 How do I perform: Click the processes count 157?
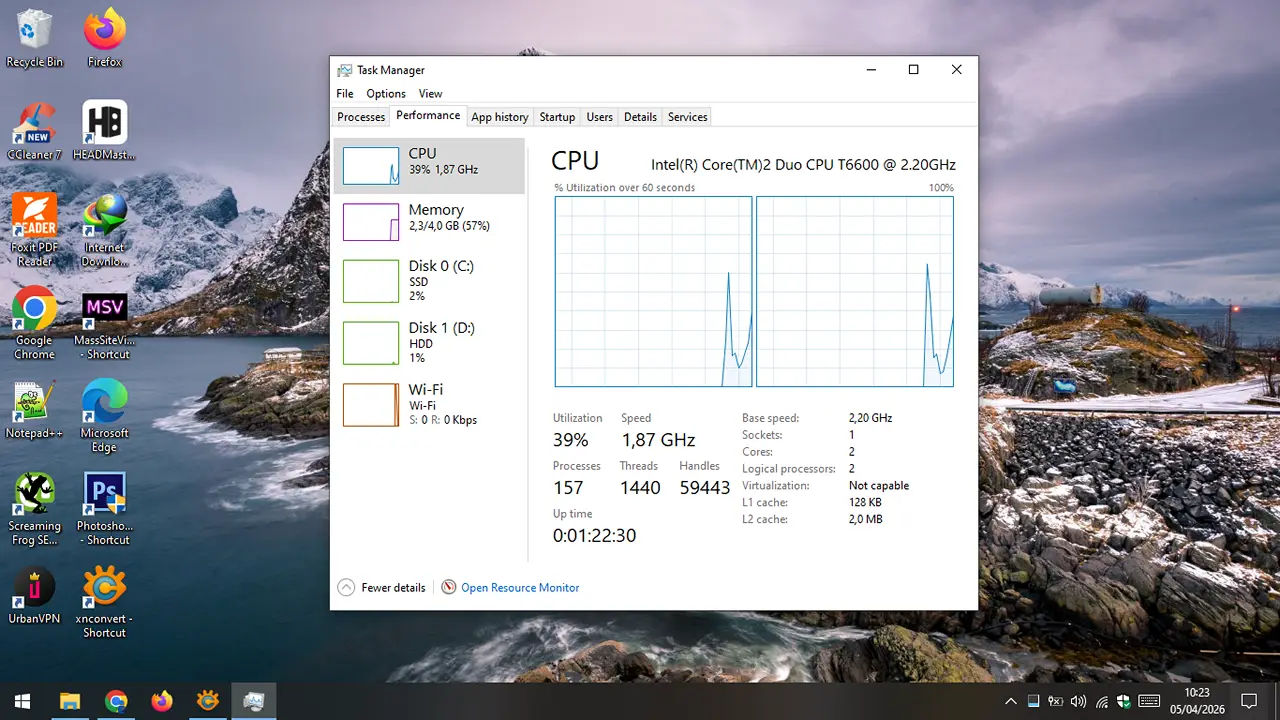(568, 488)
